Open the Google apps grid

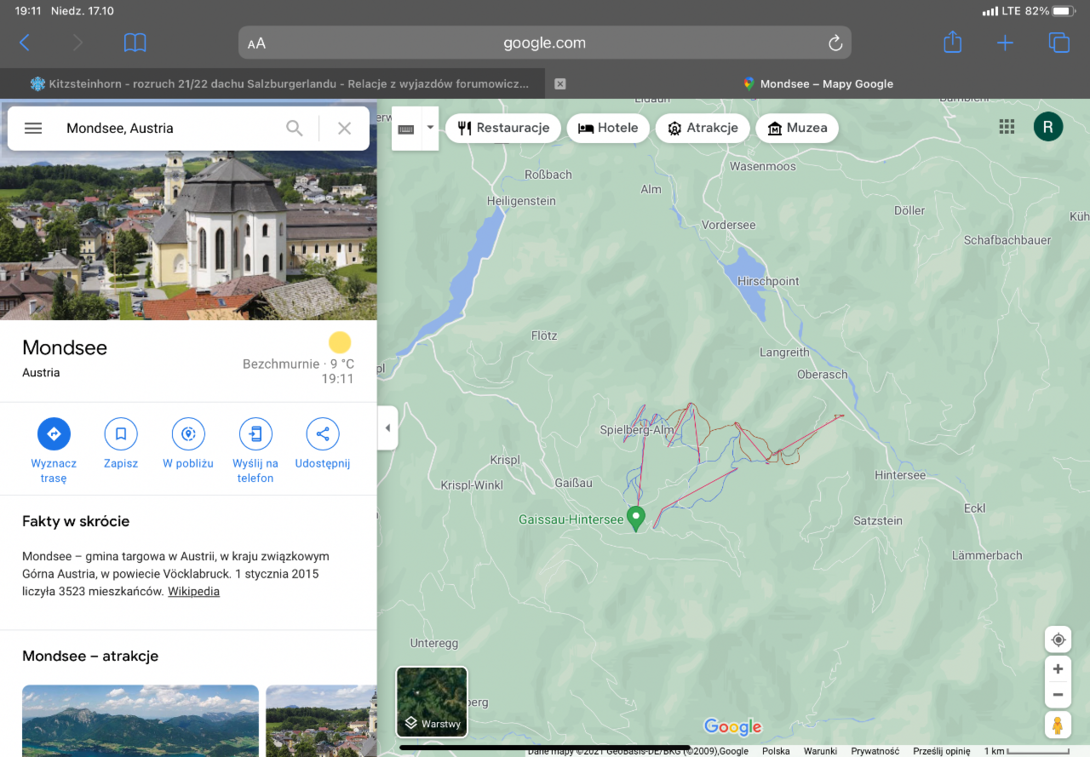(x=1007, y=127)
